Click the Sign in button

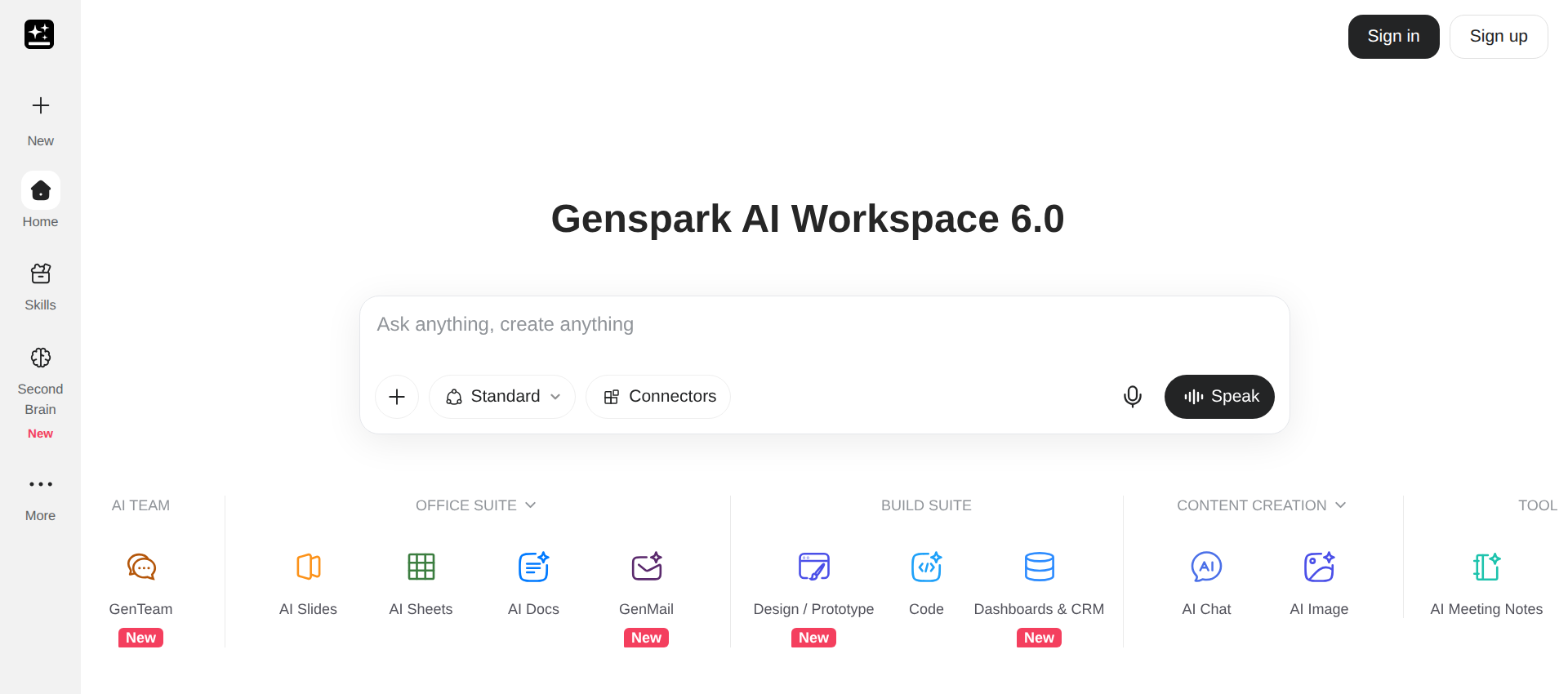(1393, 37)
